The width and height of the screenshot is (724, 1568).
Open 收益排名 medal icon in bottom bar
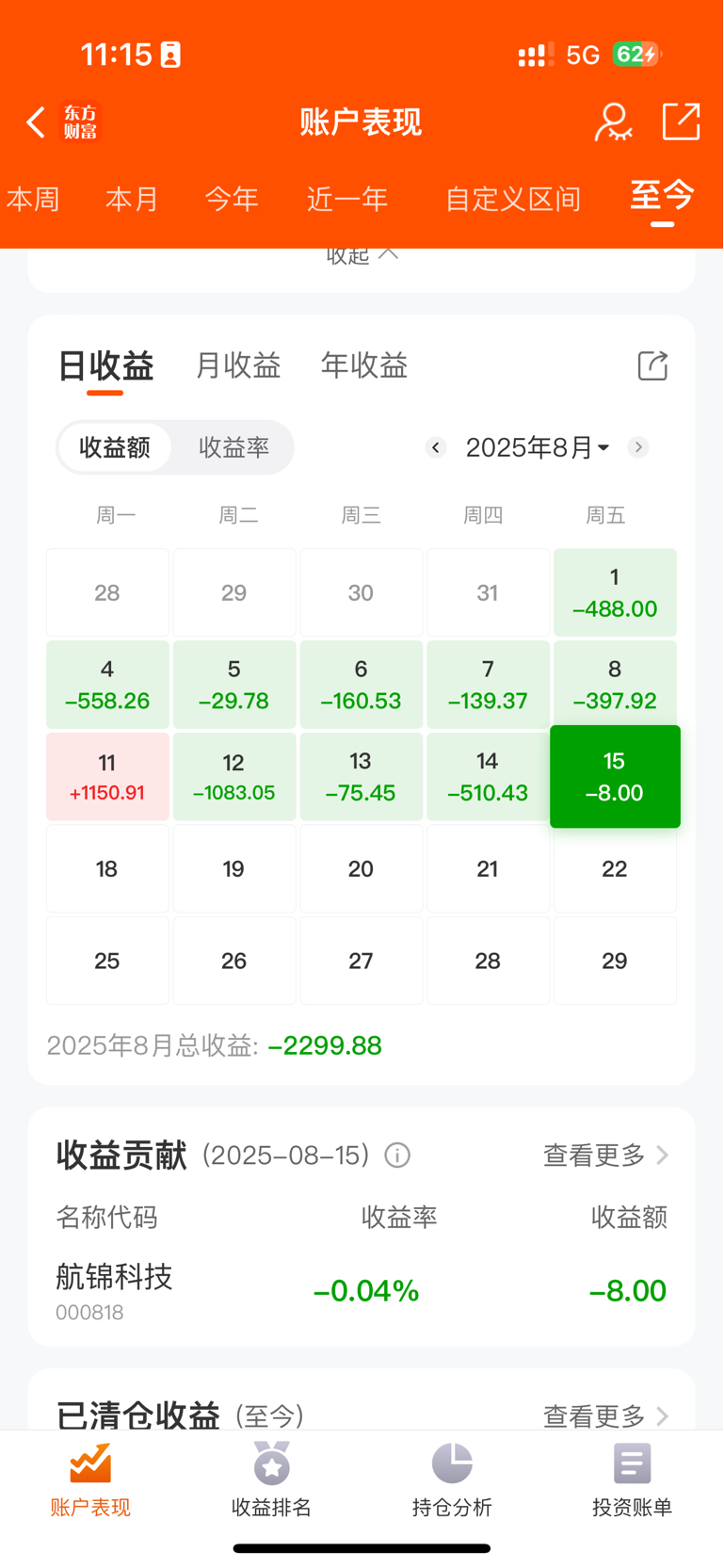(x=271, y=1463)
